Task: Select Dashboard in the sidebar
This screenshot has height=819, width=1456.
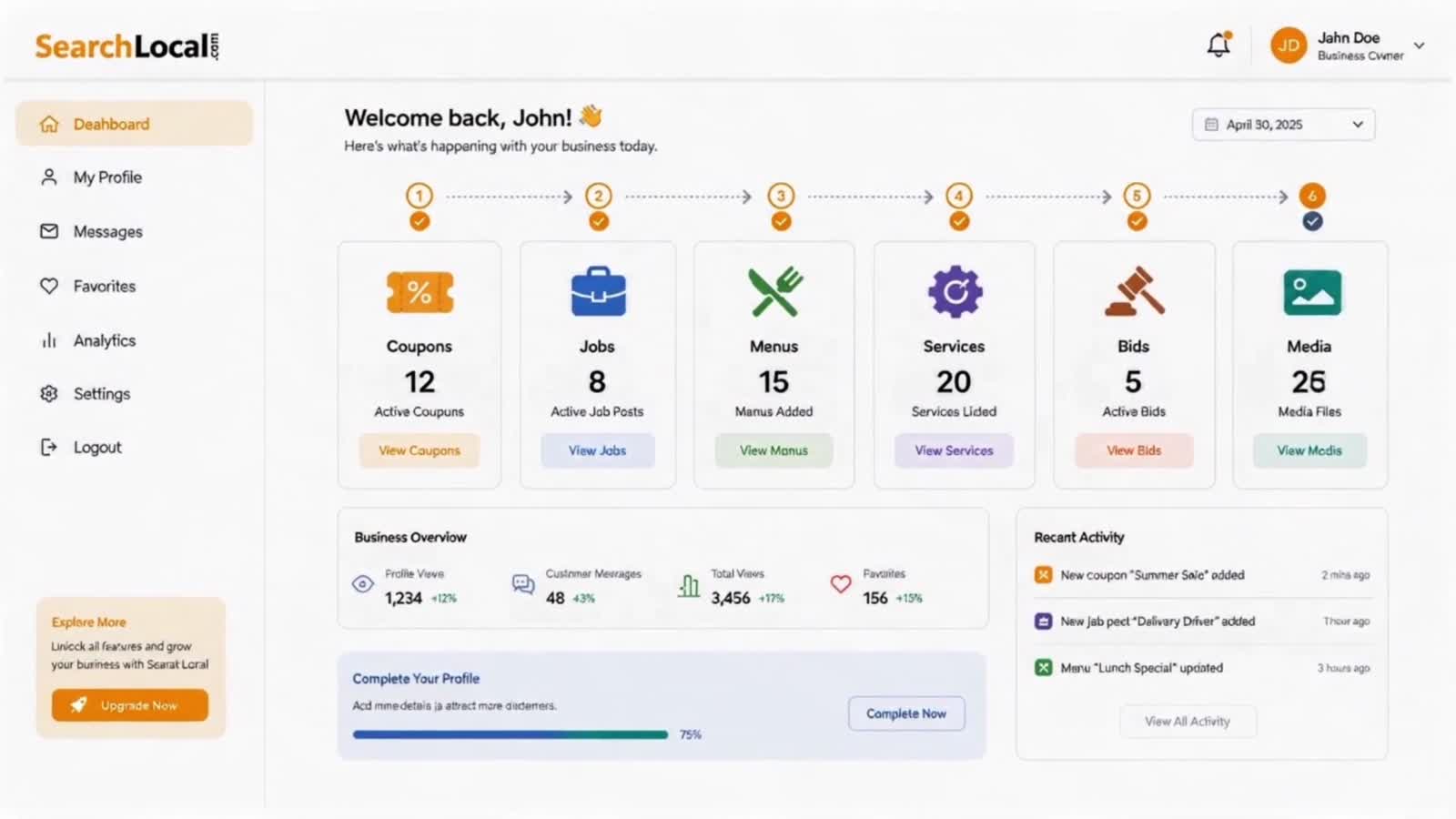Action: (x=134, y=124)
